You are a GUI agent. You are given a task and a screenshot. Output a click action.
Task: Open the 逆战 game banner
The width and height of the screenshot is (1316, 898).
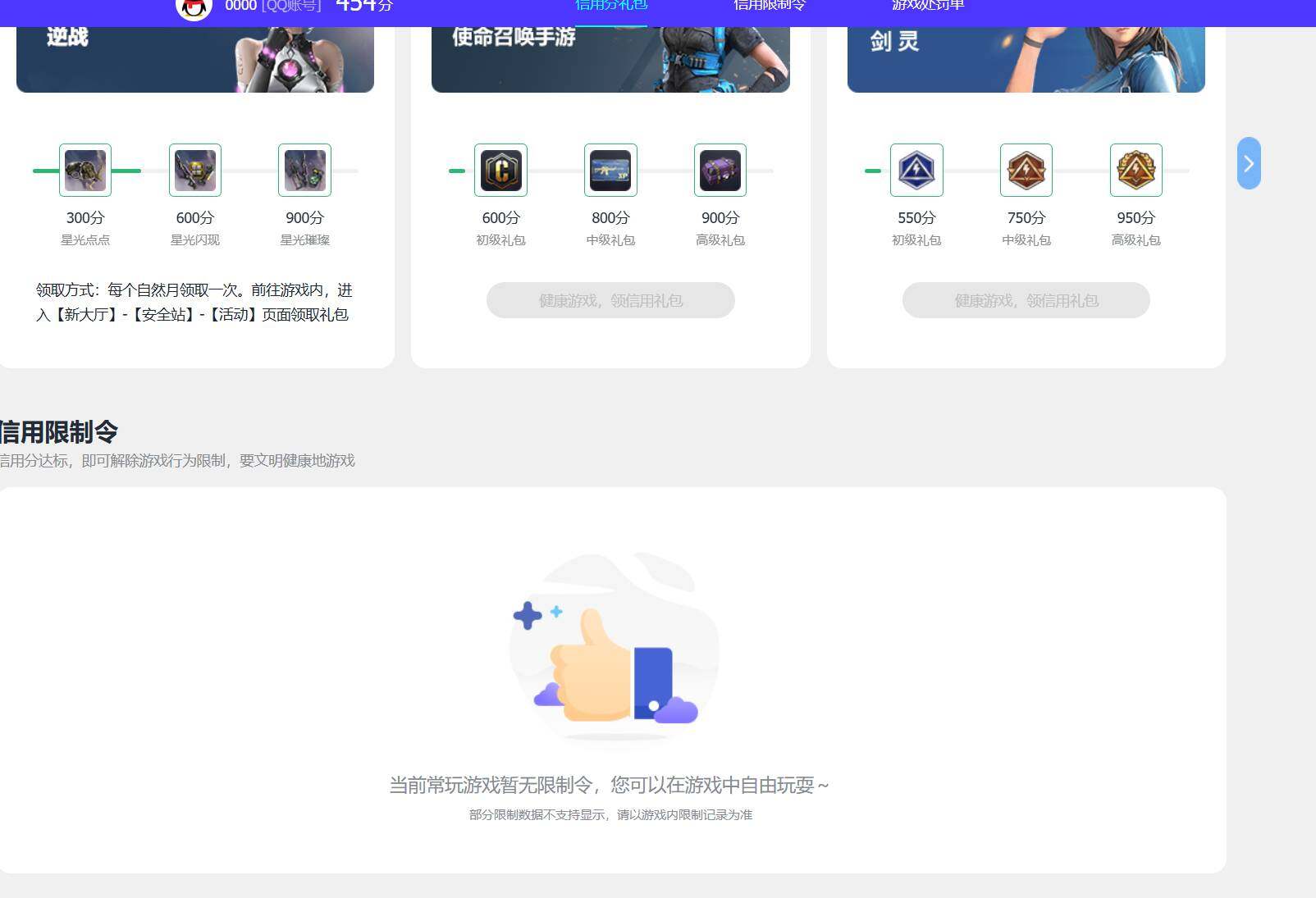[195, 59]
